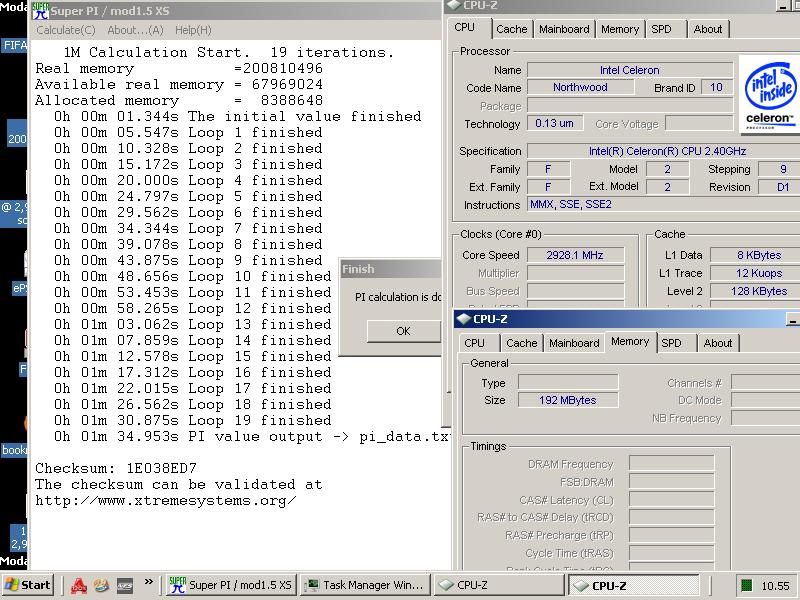This screenshot has height=600, width=800.
Task: Expand the quick launch chevron overflow
Action: (148, 581)
